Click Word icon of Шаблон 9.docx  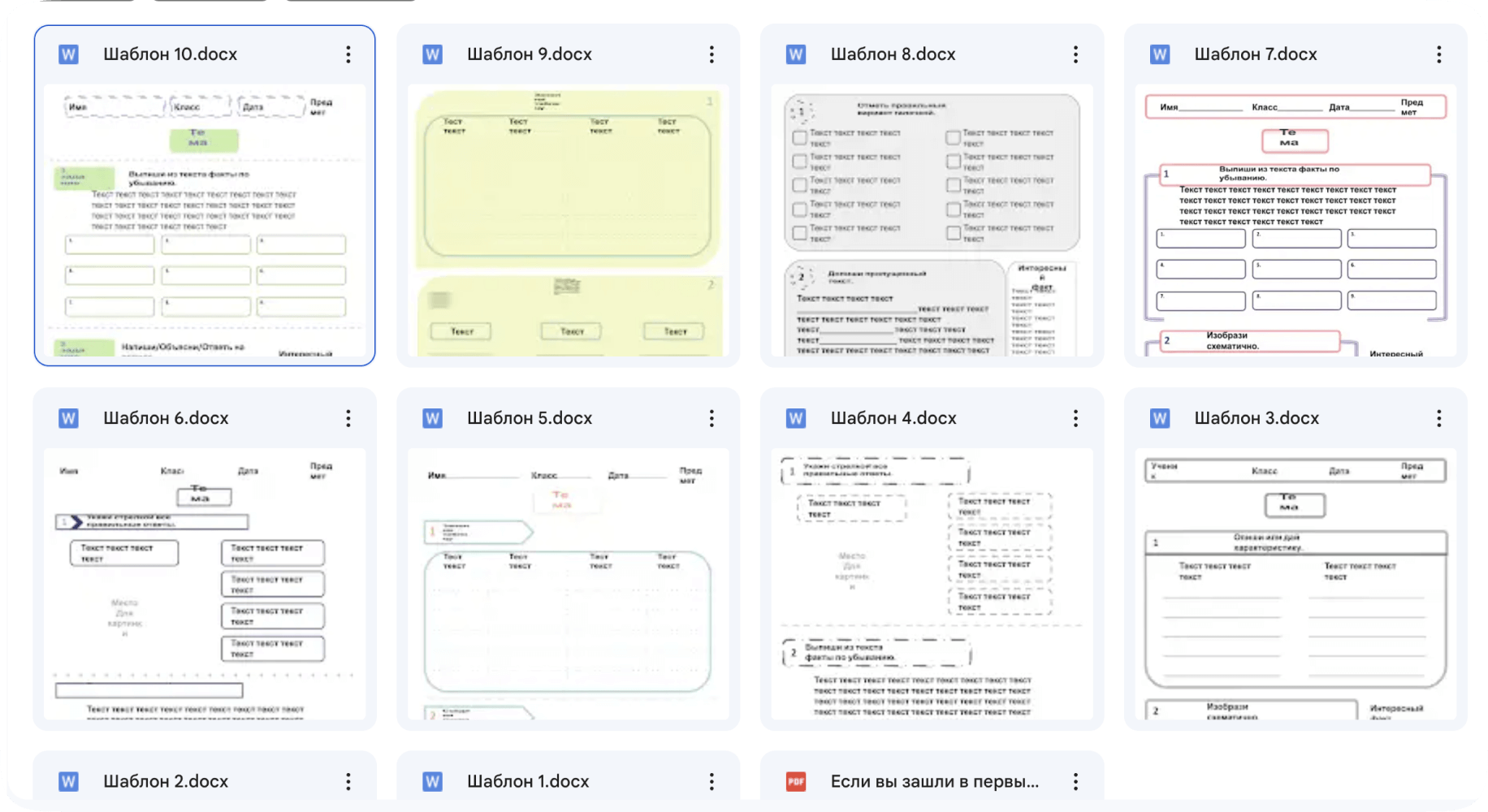[432, 54]
